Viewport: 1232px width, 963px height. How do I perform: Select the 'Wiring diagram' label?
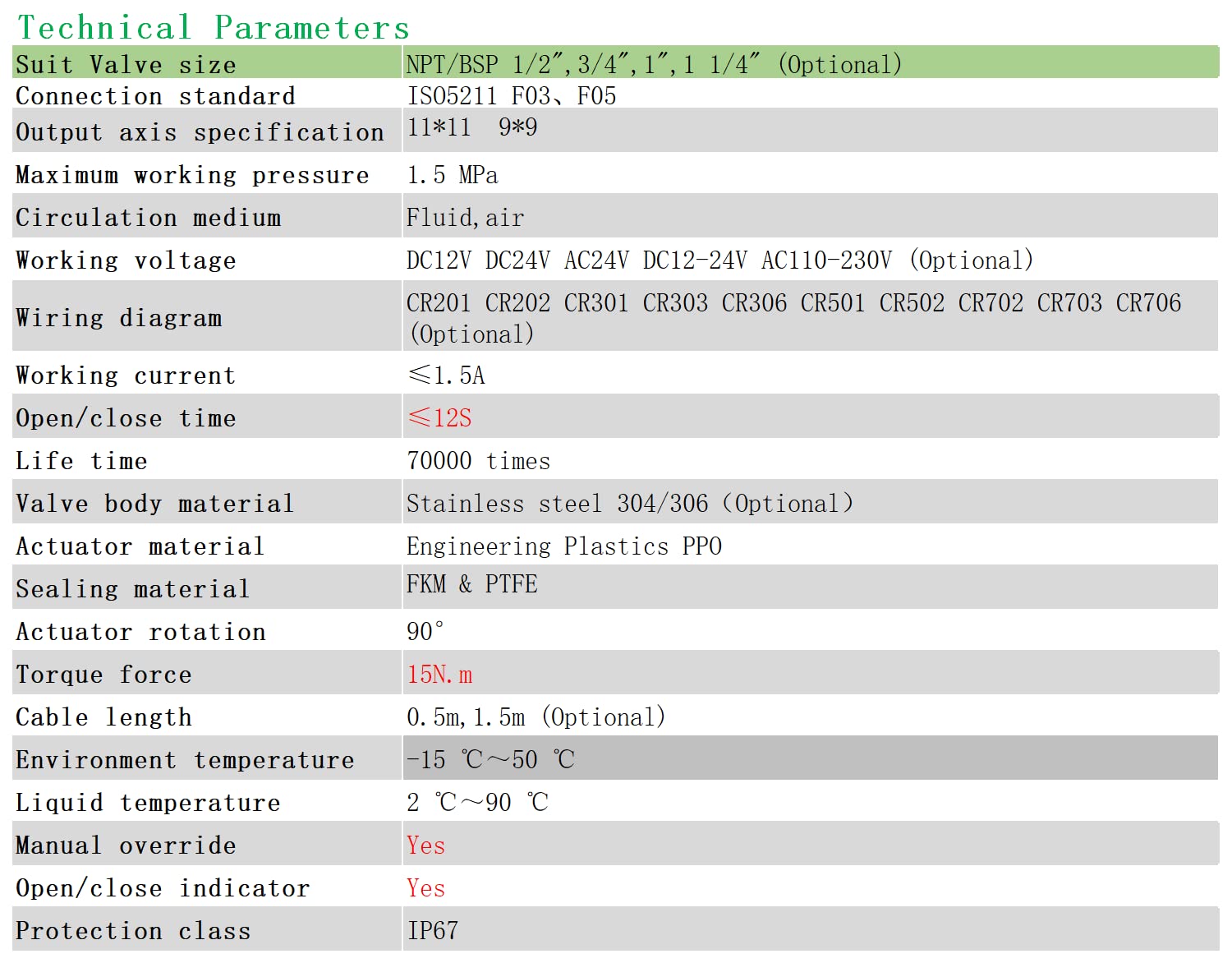pos(118,318)
